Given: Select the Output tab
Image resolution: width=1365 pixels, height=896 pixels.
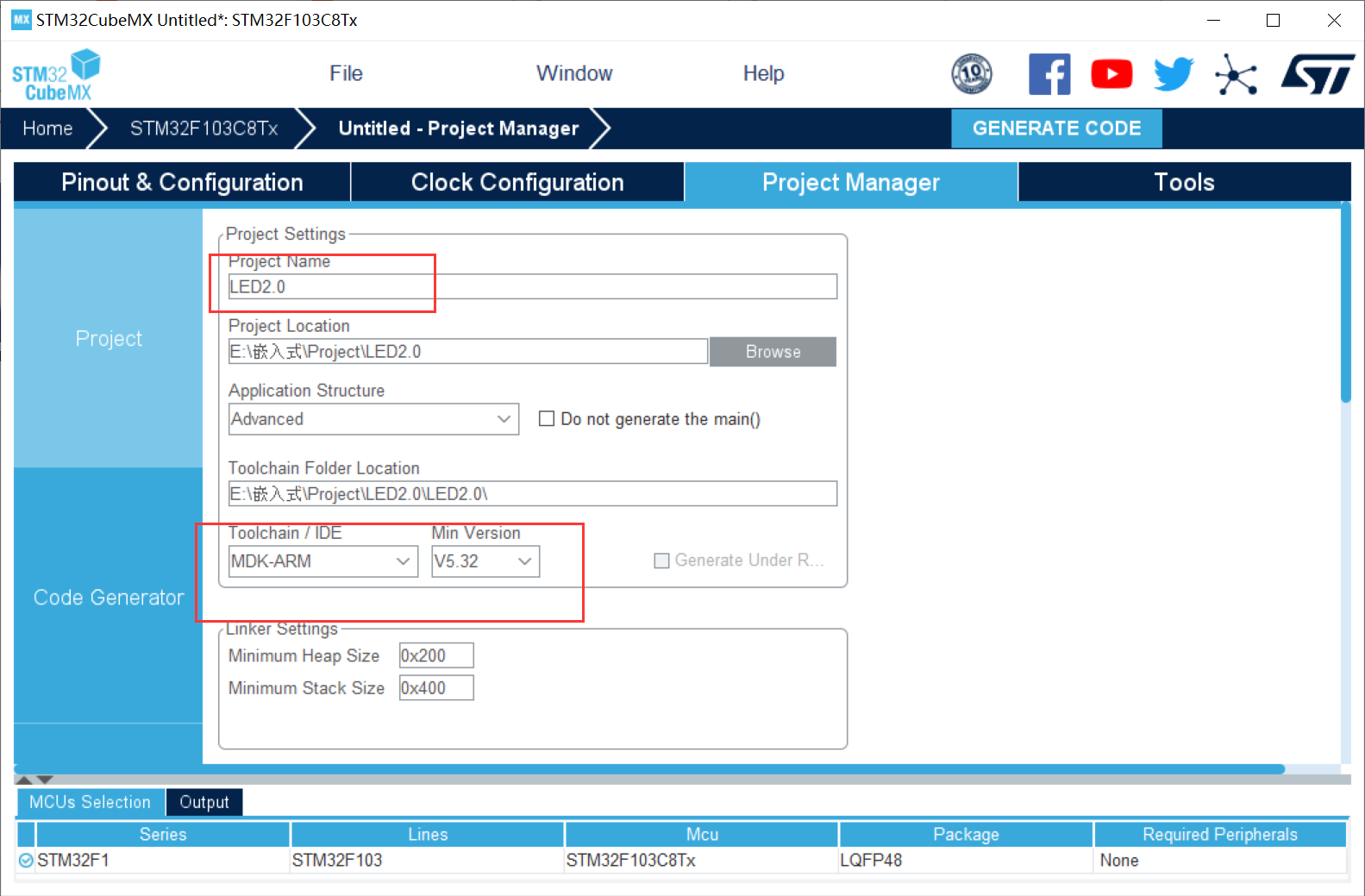Looking at the screenshot, I should click(x=204, y=802).
